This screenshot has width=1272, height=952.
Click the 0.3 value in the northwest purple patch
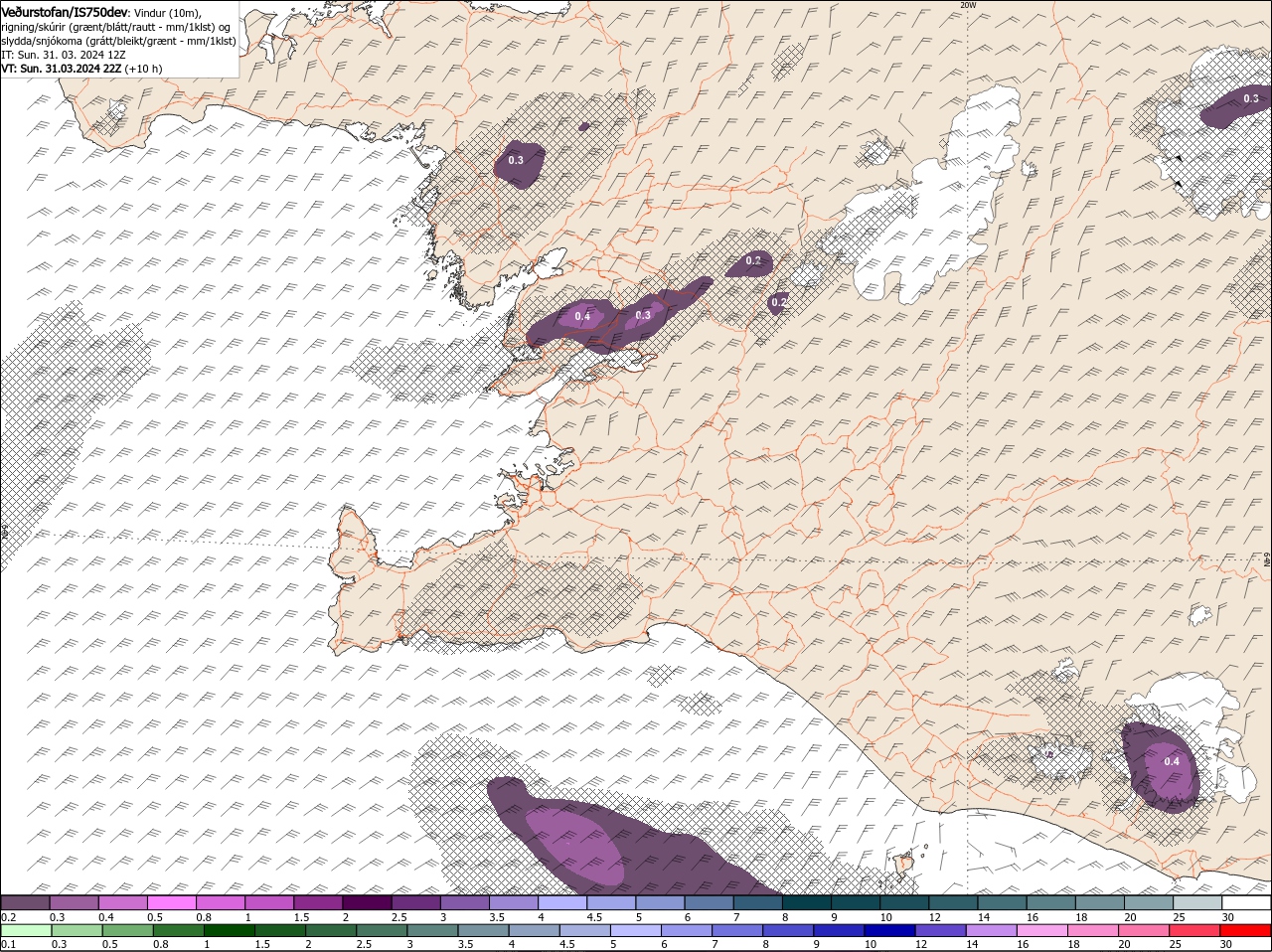click(x=516, y=160)
